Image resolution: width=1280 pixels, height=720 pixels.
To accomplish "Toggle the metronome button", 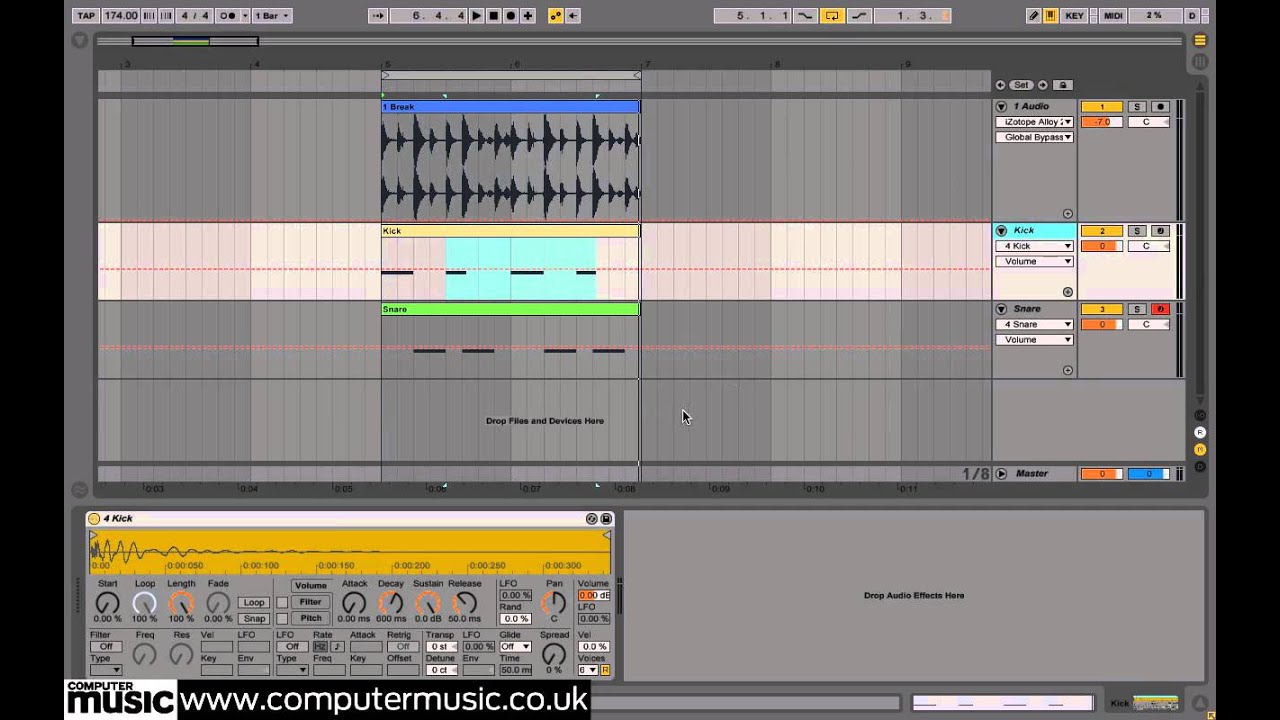I will 228,16.
